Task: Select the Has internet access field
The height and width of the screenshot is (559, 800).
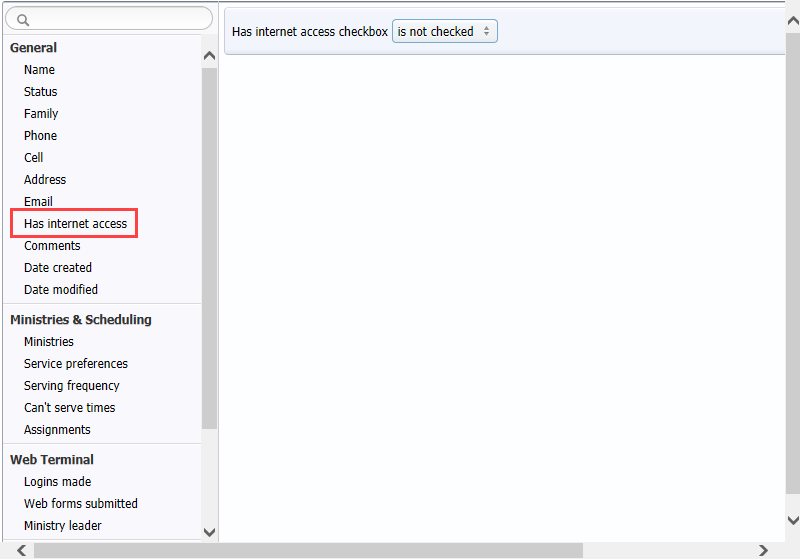Action: pyautogui.click(x=75, y=224)
